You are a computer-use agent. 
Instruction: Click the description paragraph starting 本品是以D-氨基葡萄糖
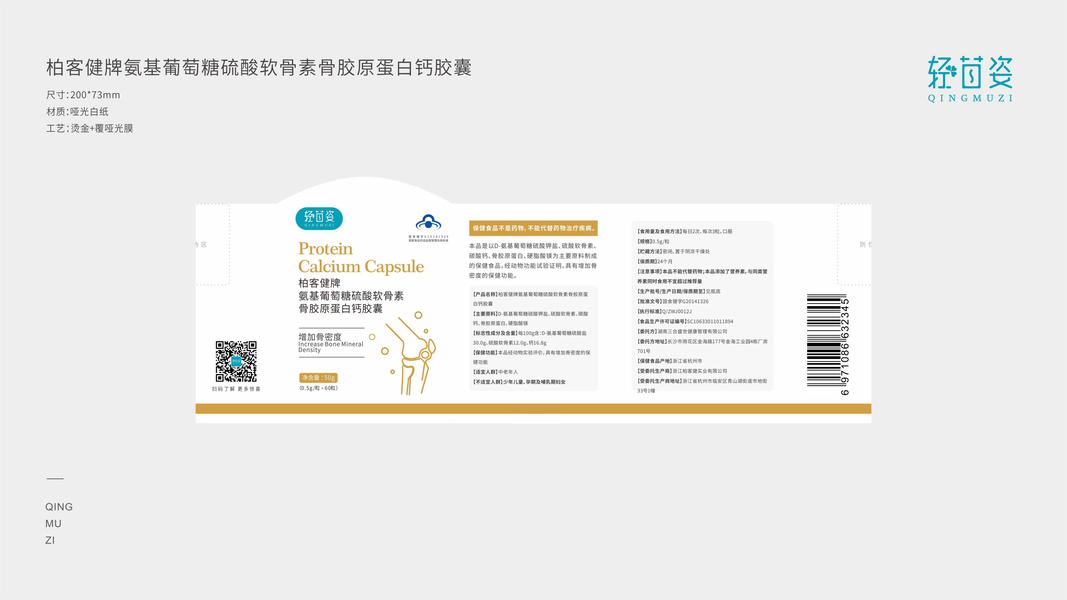click(x=533, y=261)
